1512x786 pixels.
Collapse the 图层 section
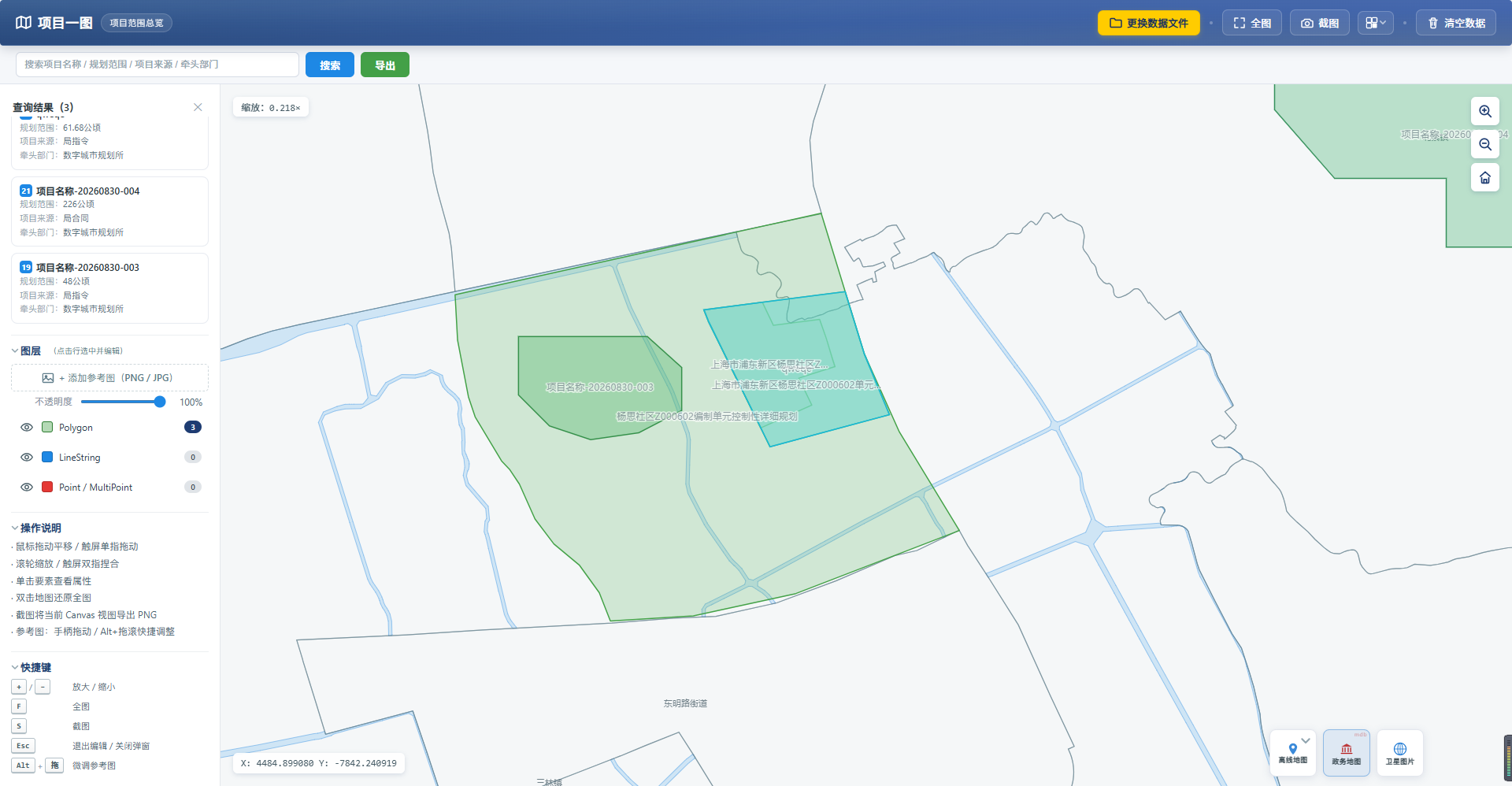point(27,351)
